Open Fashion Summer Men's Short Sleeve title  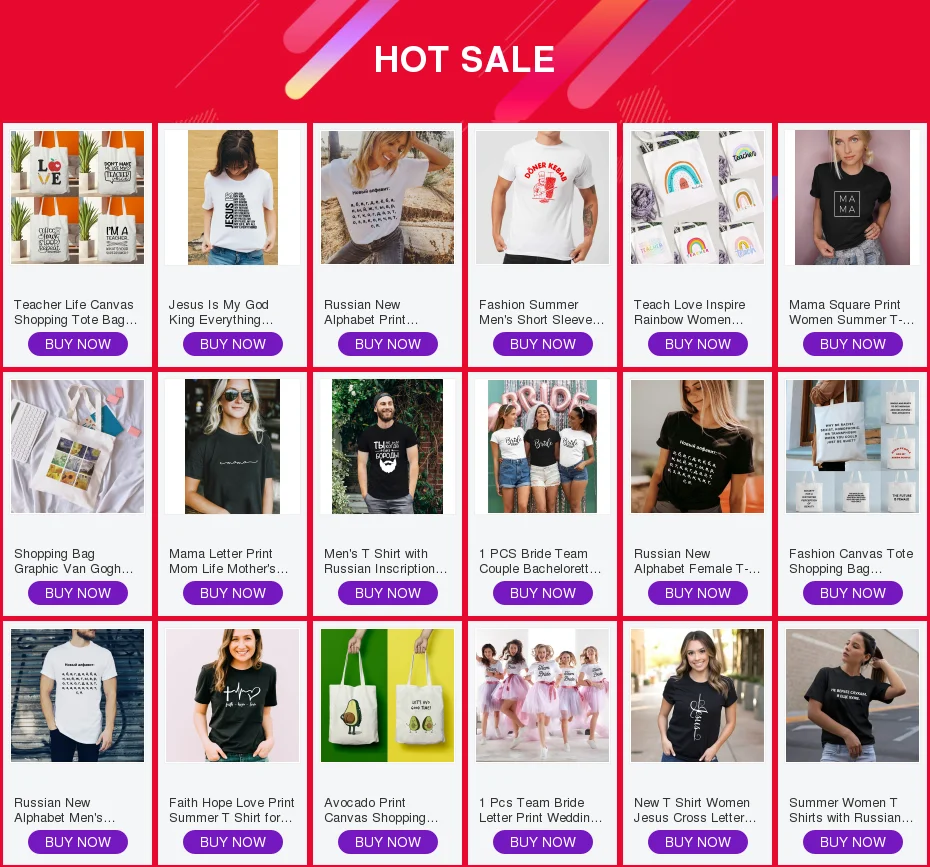point(542,312)
